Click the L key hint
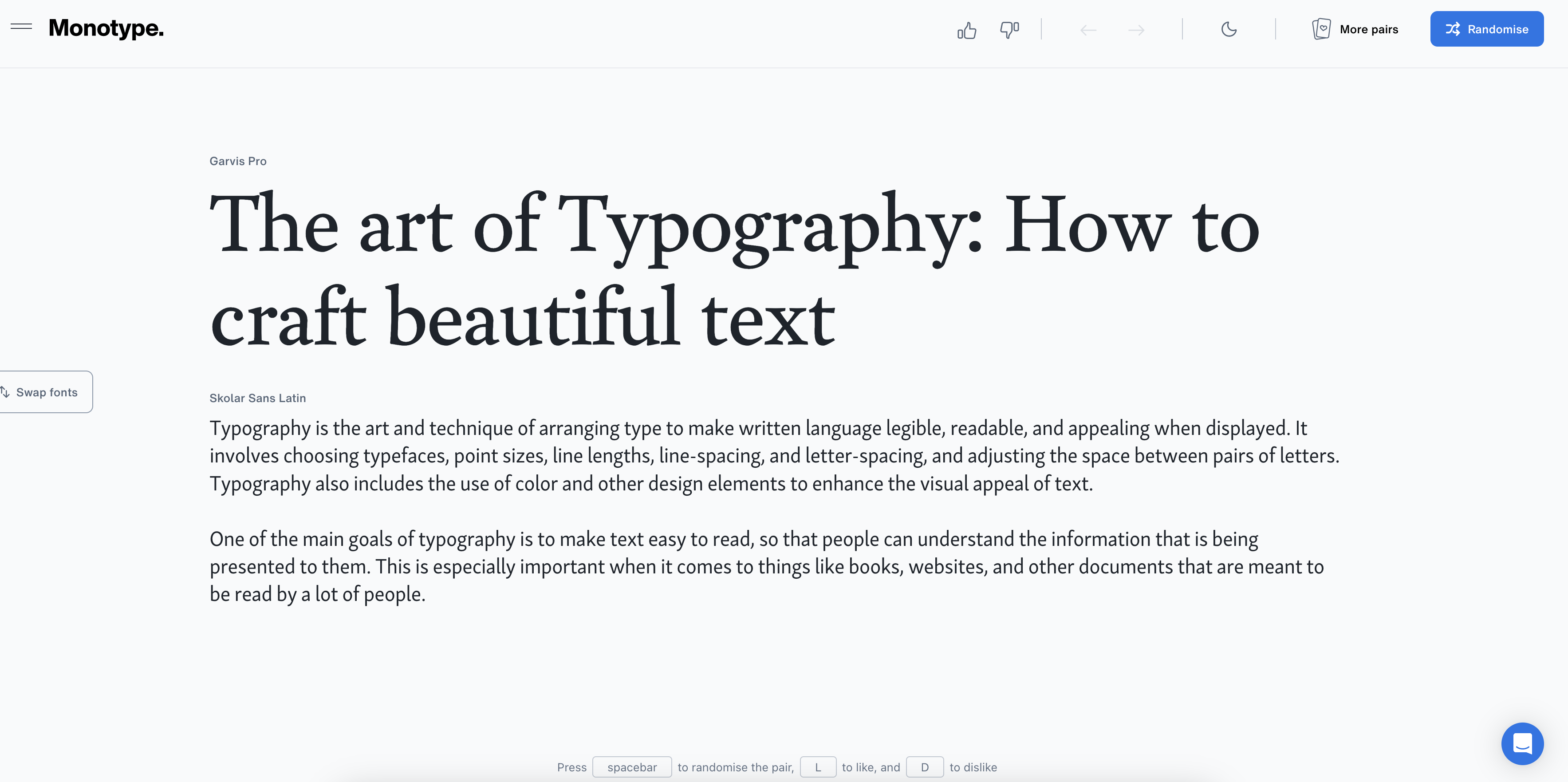The image size is (1568, 782). click(817, 767)
